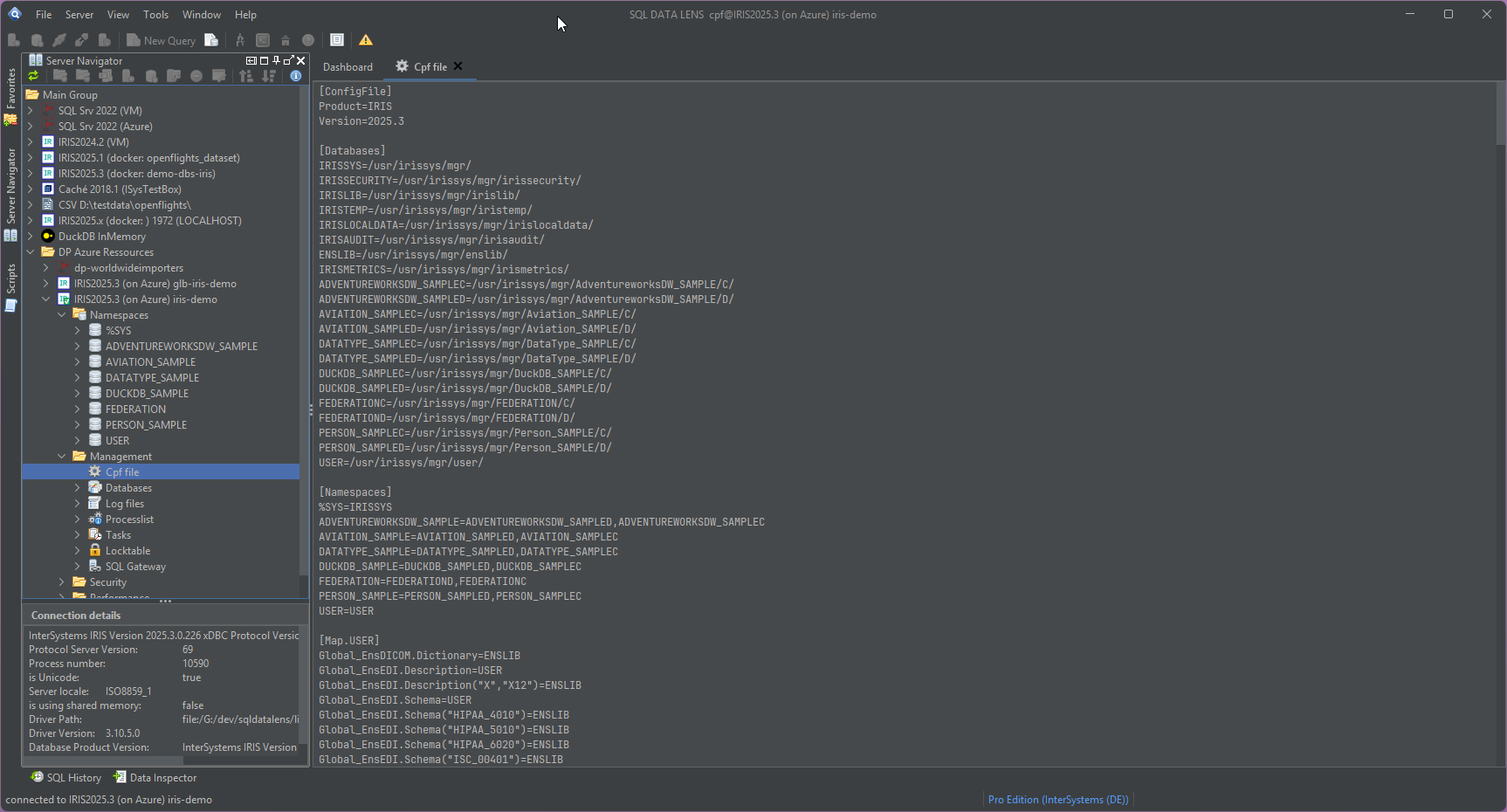
Task: Click the warning triangle icon in the toolbar
Action: point(366,40)
